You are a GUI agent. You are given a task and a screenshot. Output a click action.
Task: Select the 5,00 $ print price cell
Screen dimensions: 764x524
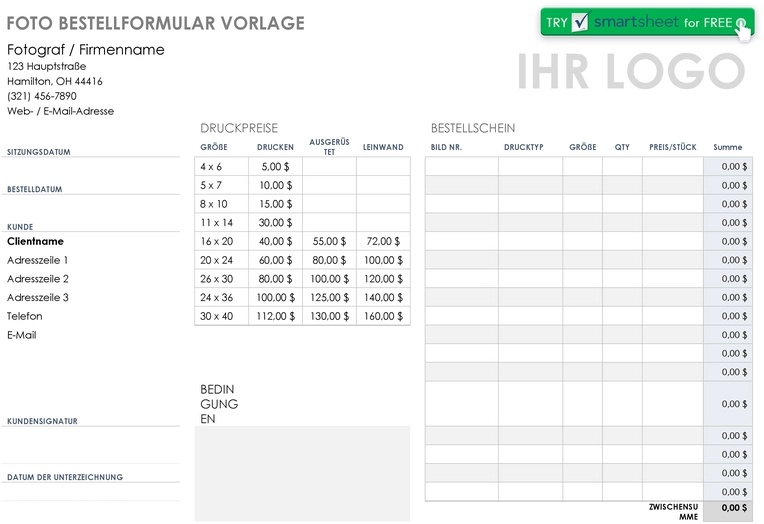coord(275,167)
